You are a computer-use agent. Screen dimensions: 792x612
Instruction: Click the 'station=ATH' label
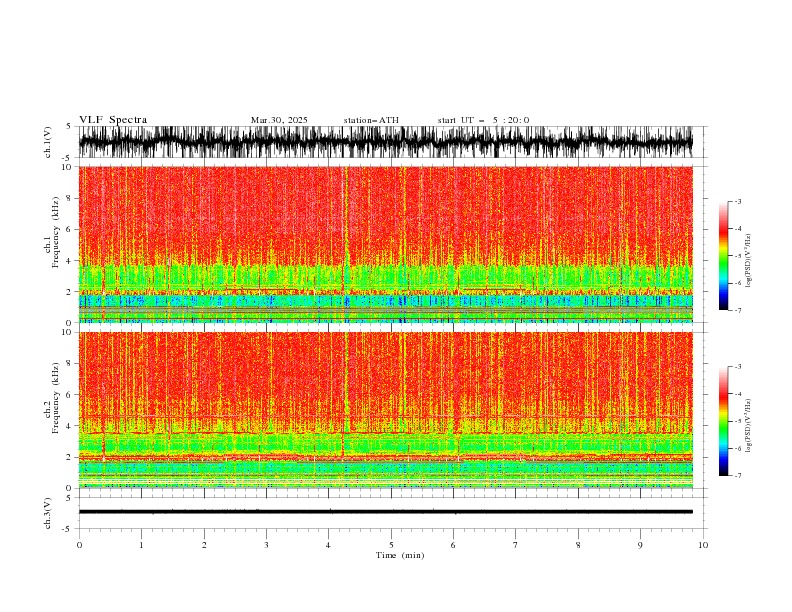point(371,120)
